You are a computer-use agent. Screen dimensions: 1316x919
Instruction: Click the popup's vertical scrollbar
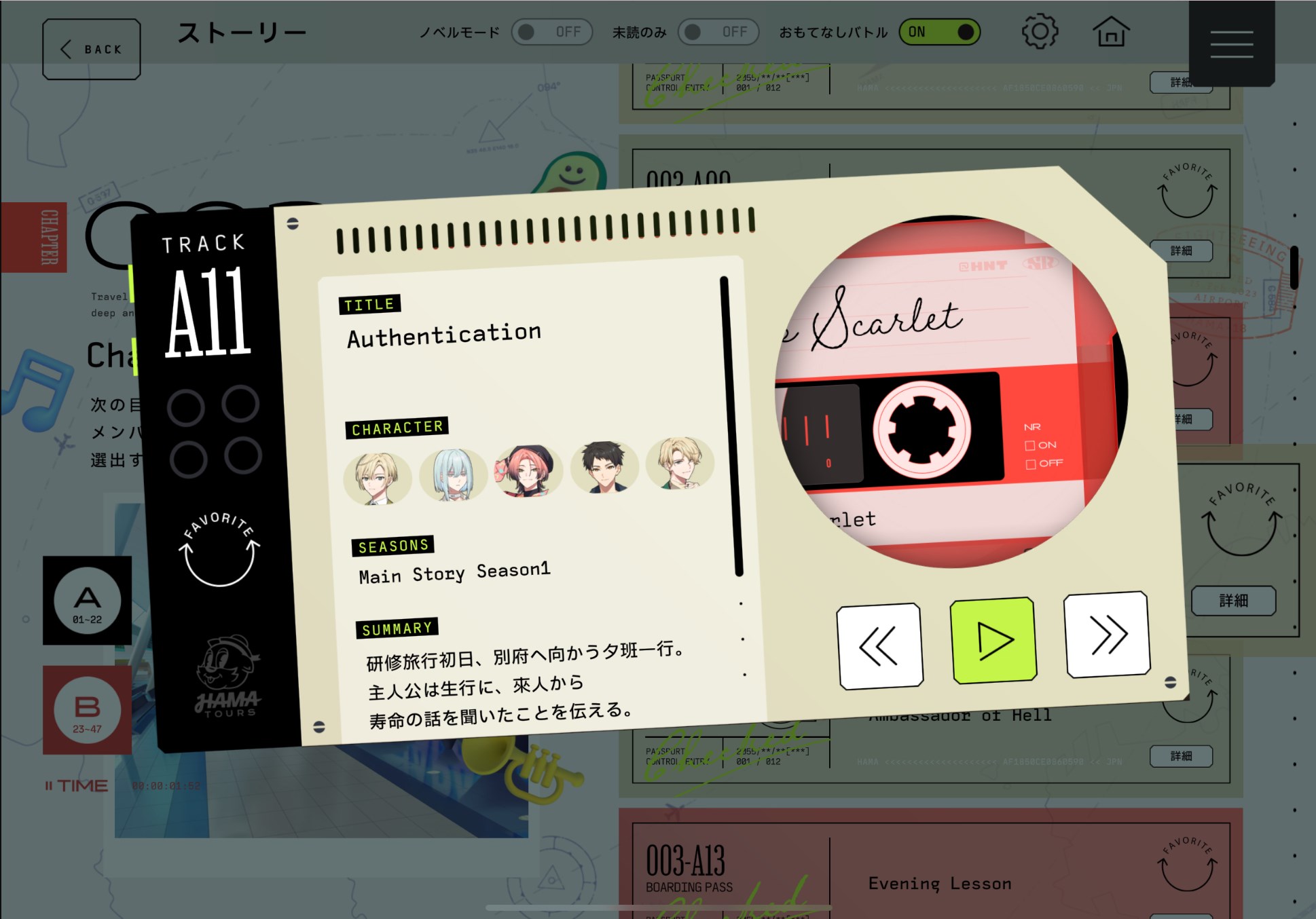tap(731, 426)
